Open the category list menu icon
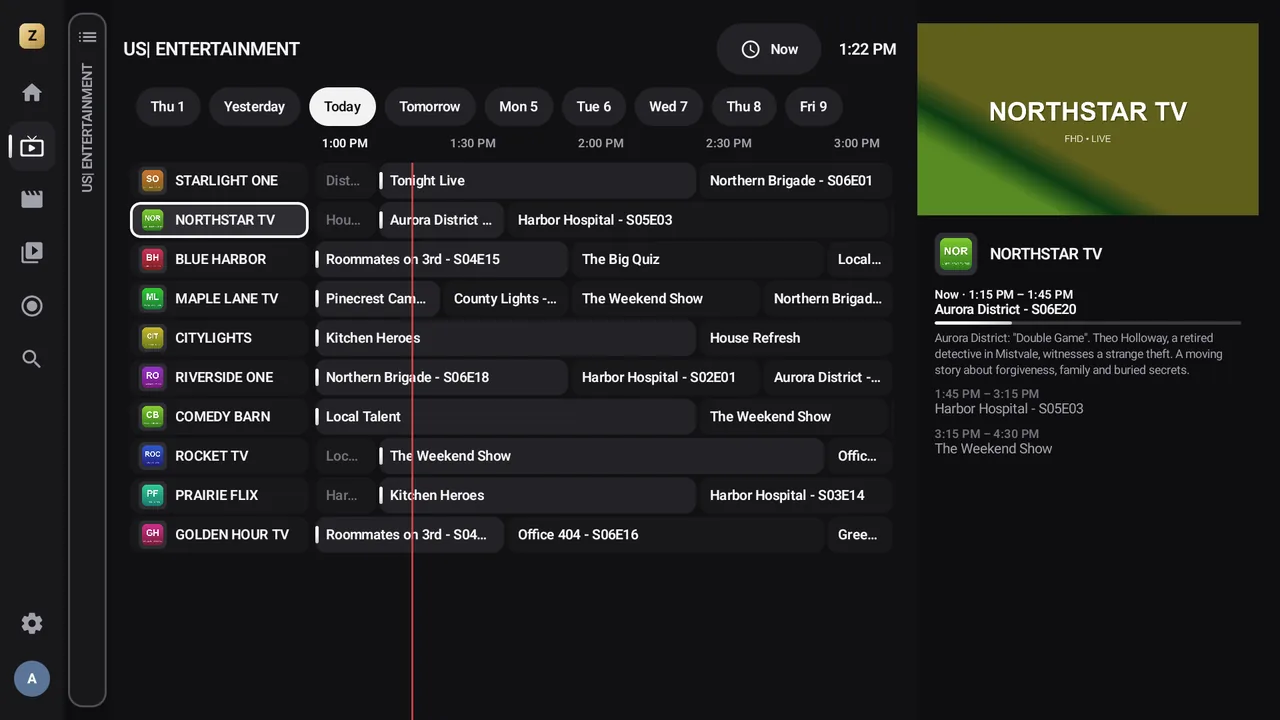Screen dimensions: 1280x720 (88, 37)
